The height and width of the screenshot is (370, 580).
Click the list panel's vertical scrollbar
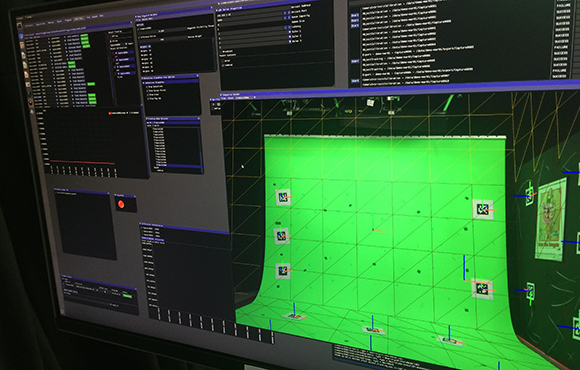tap(201, 162)
